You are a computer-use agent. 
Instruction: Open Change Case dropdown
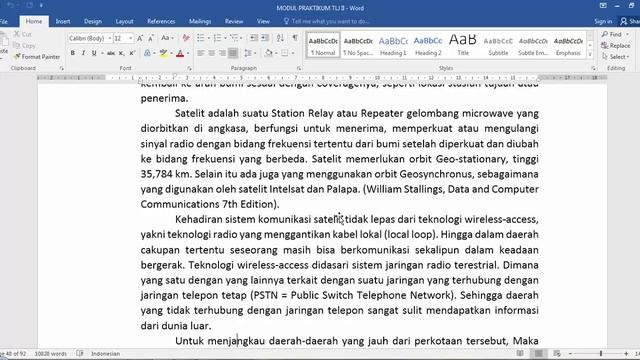point(167,38)
